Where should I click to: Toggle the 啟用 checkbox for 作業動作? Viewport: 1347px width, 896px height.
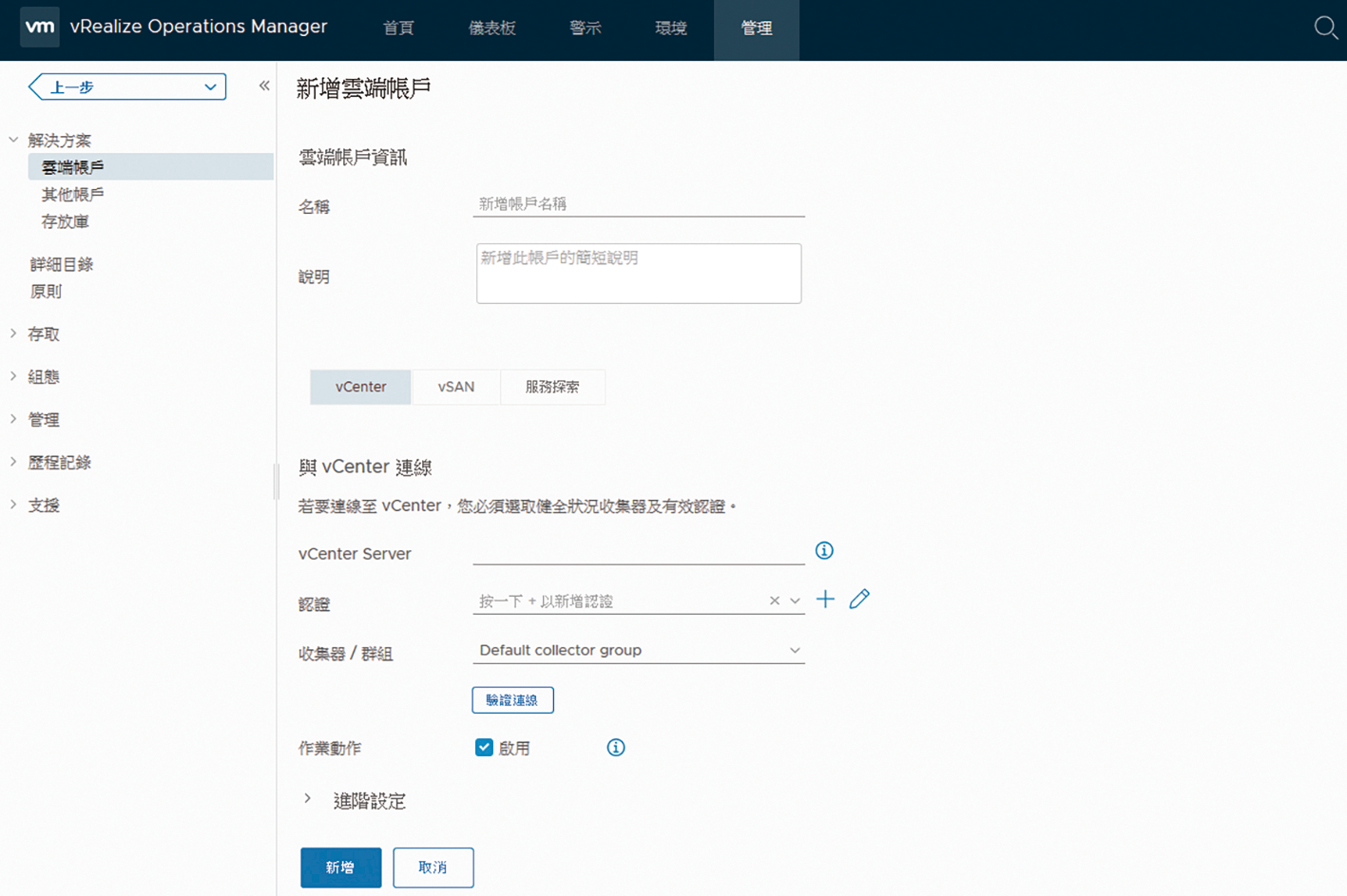pos(484,747)
